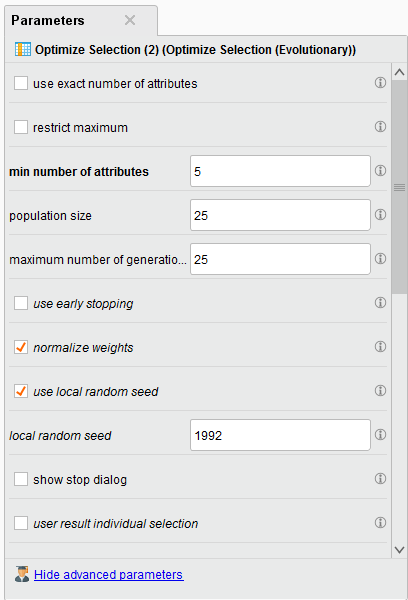Open info icon for normalize weights
This screenshot has width=408, height=600.
tap(380, 347)
